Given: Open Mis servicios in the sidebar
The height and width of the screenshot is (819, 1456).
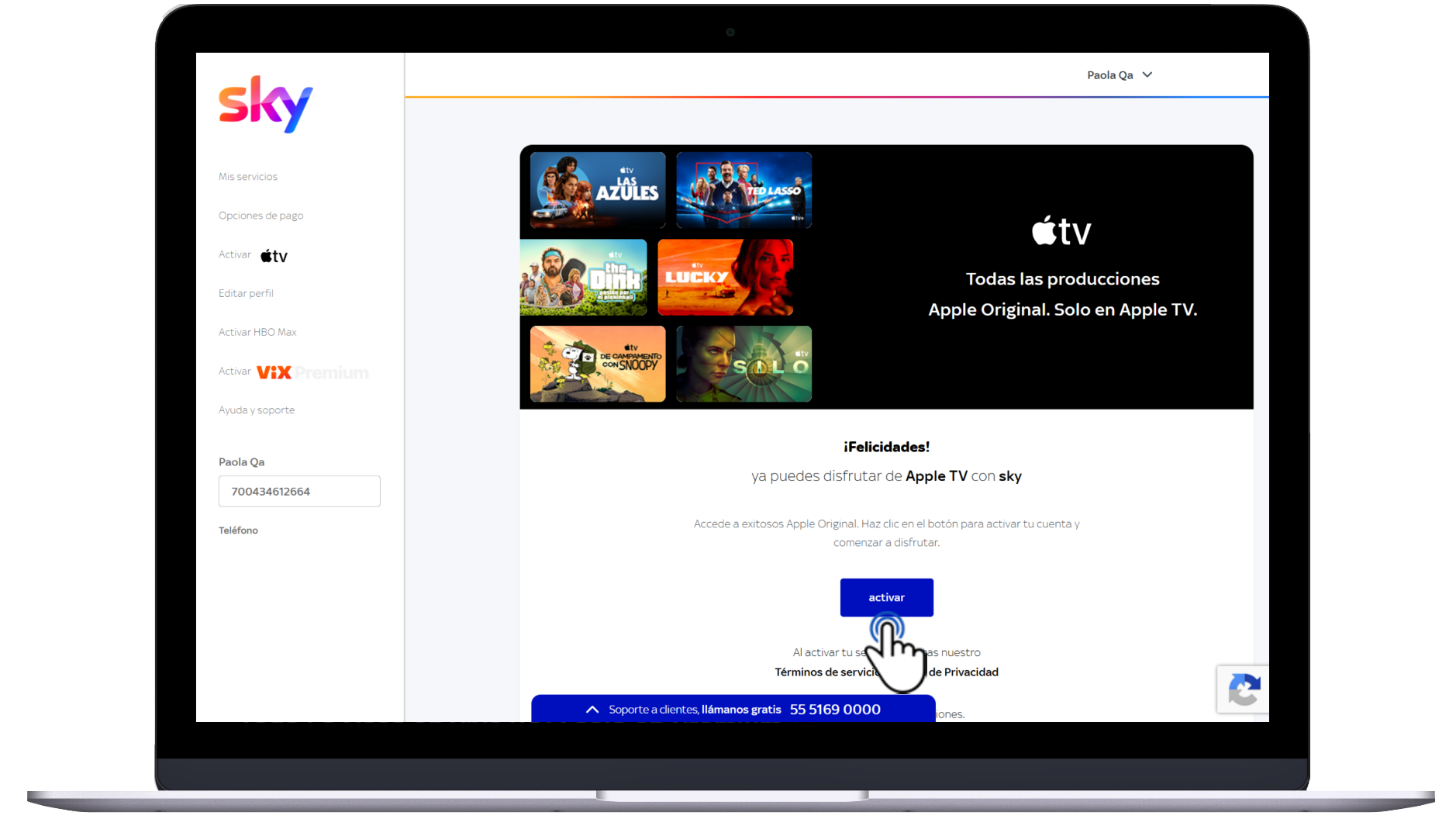Looking at the screenshot, I should click(x=248, y=177).
